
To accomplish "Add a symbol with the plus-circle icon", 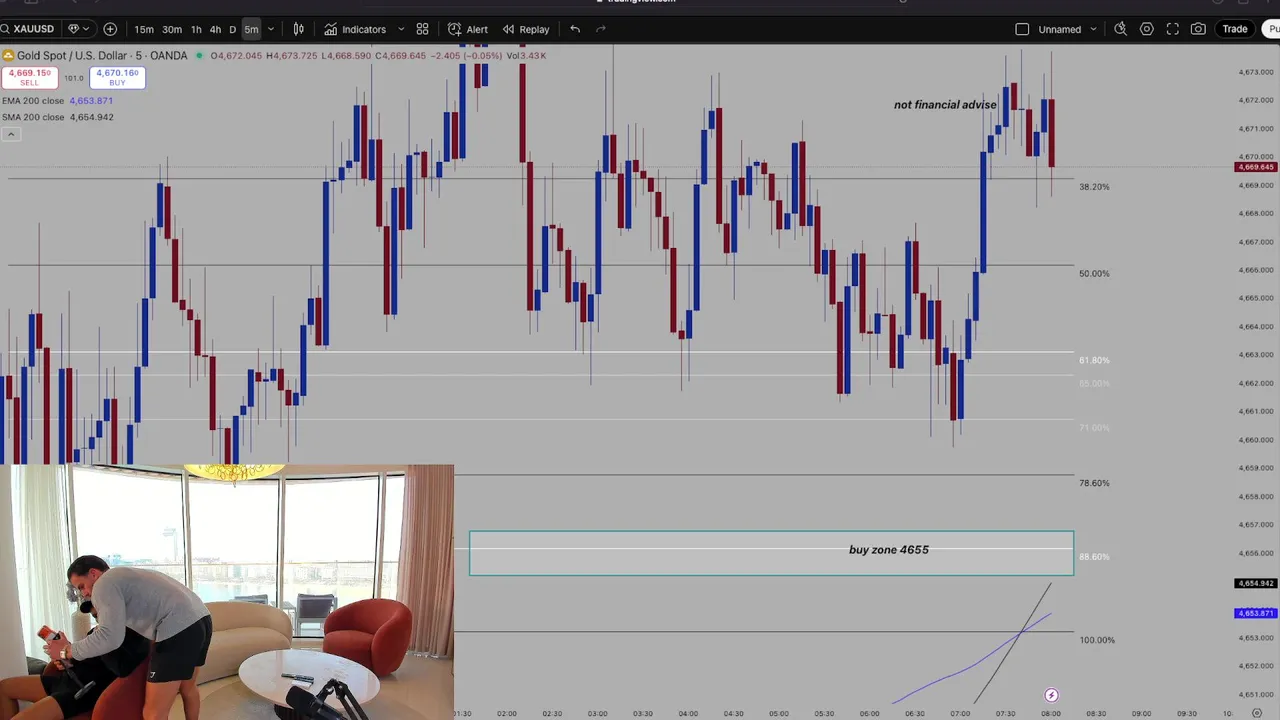I will [110, 29].
